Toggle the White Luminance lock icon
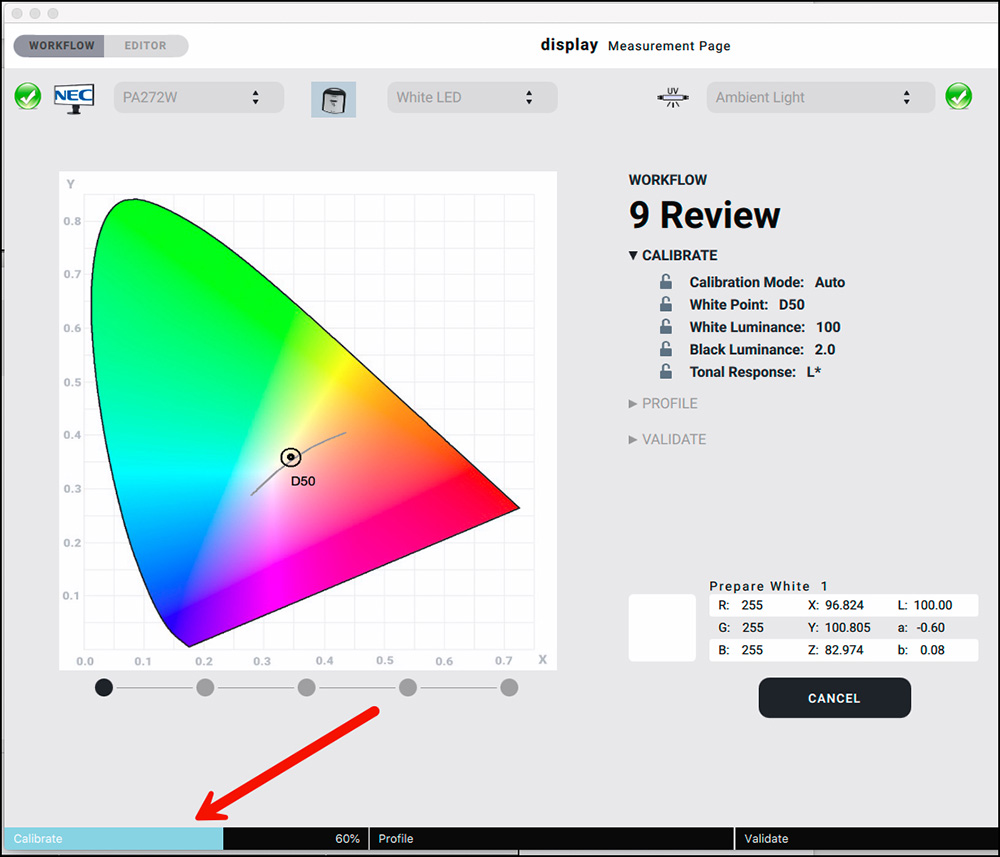 (665, 326)
